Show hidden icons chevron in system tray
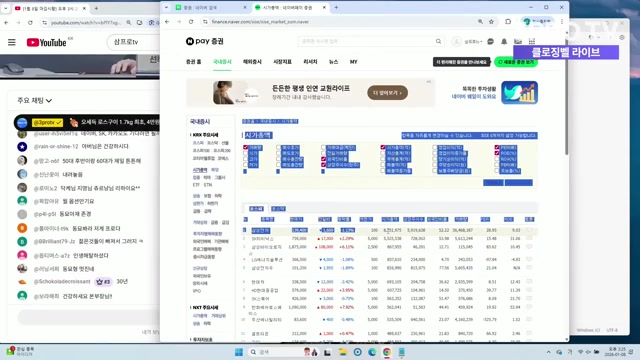The image size is (640, 360). (549, 352)
